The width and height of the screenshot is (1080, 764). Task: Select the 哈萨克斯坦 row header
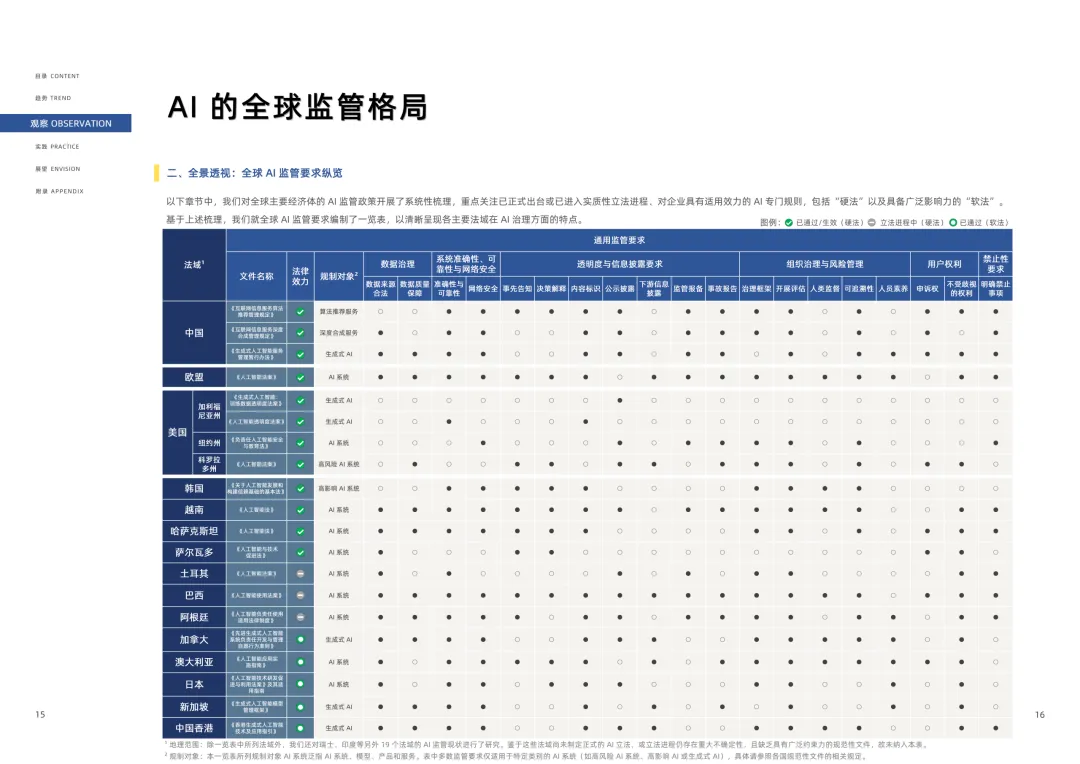(x=194, y=531)
